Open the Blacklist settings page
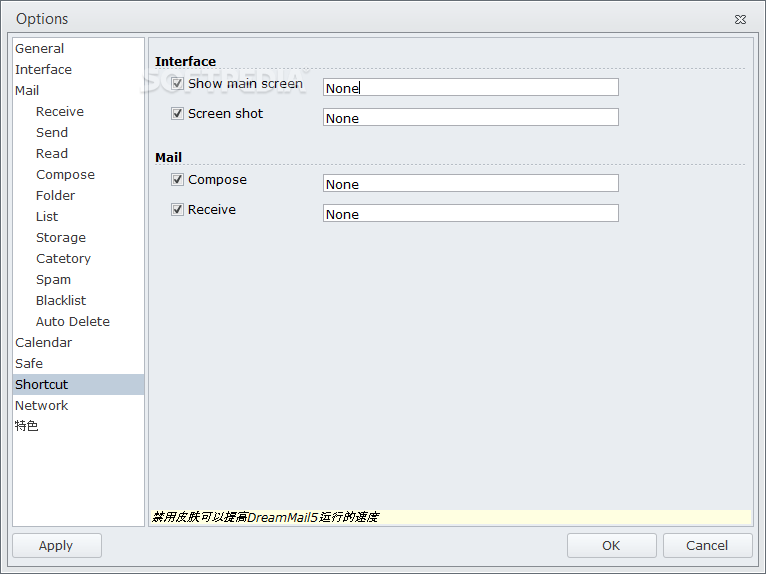The width and height of the screenshot is (766, 574). tap(61, 301)
